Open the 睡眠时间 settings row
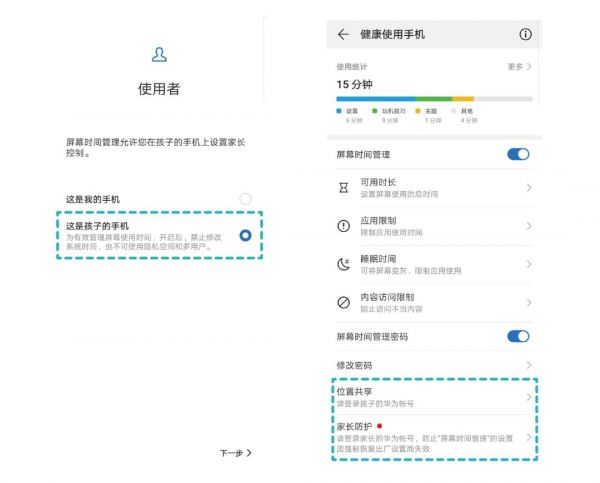600x483 pixels. tap(430, 264)
